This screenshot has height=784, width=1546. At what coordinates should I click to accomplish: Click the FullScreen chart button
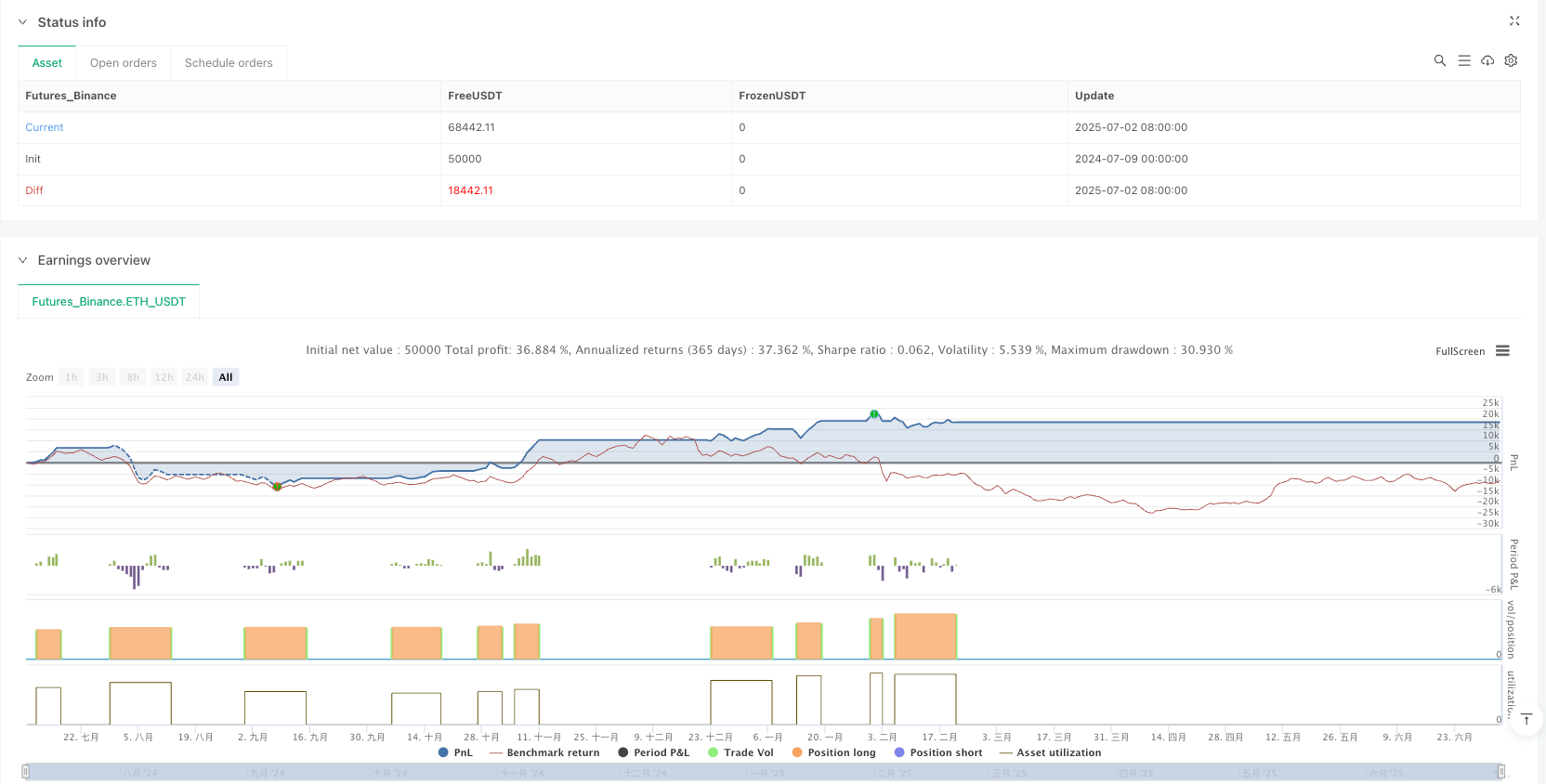(1460, 351)
